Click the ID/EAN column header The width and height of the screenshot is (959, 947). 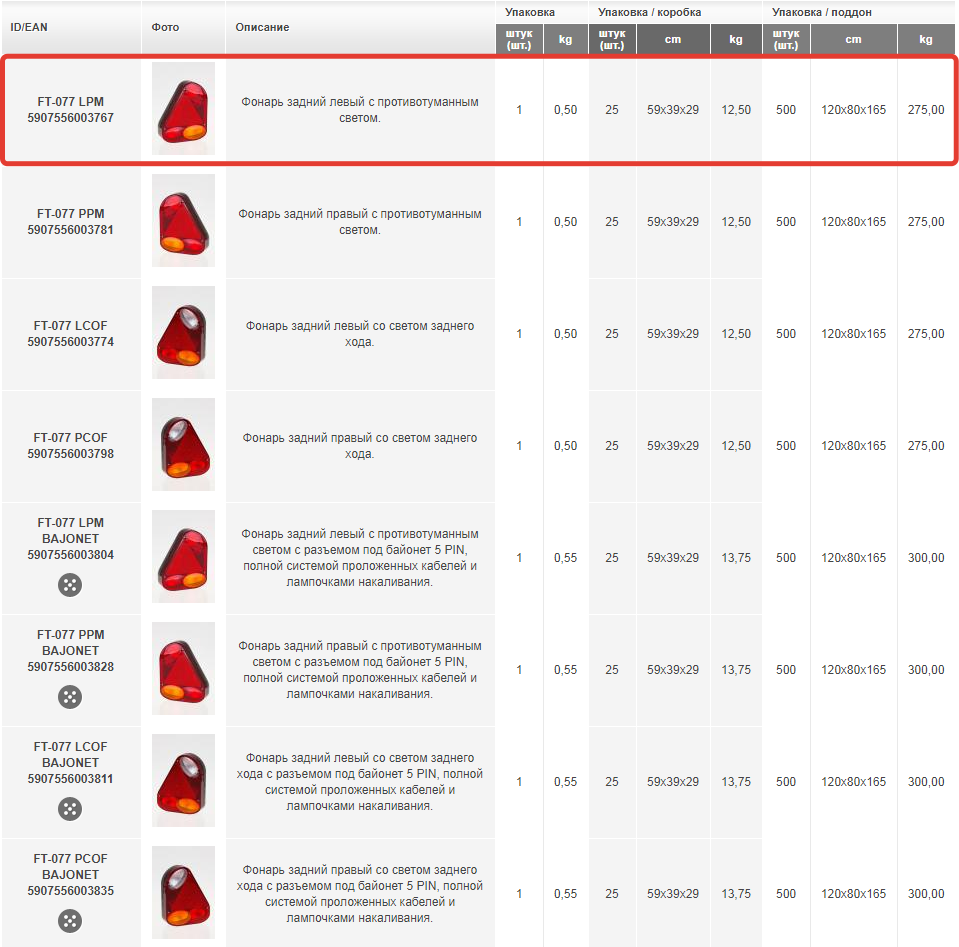pos(29,27)
